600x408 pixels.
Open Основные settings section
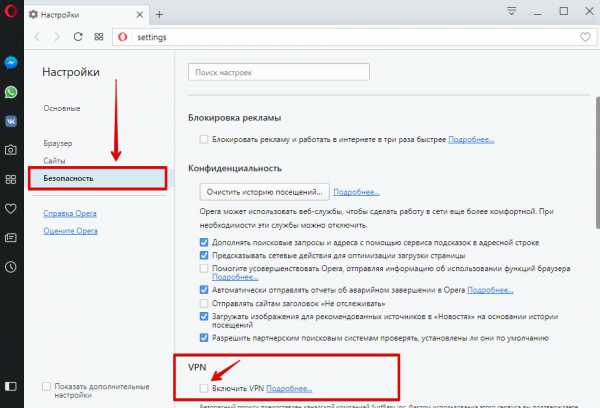pyautogui.click(x=62, y=108)
